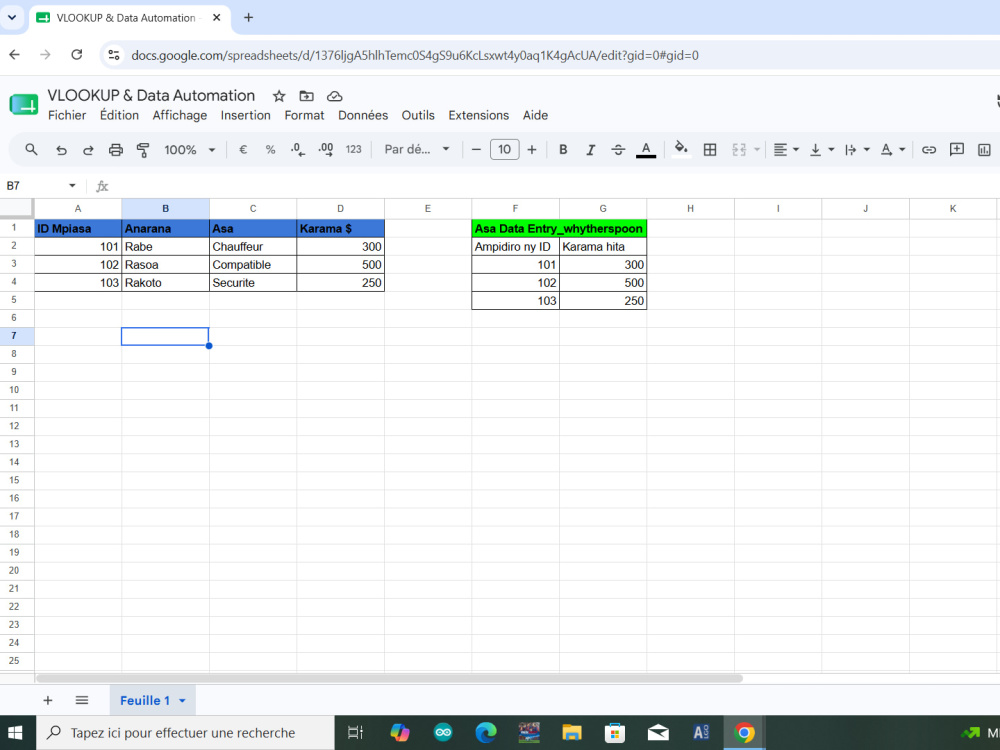Screen dimensions: 1000x750
Task: Reload the page in Chrome
Action: click(x=77, y=55)
